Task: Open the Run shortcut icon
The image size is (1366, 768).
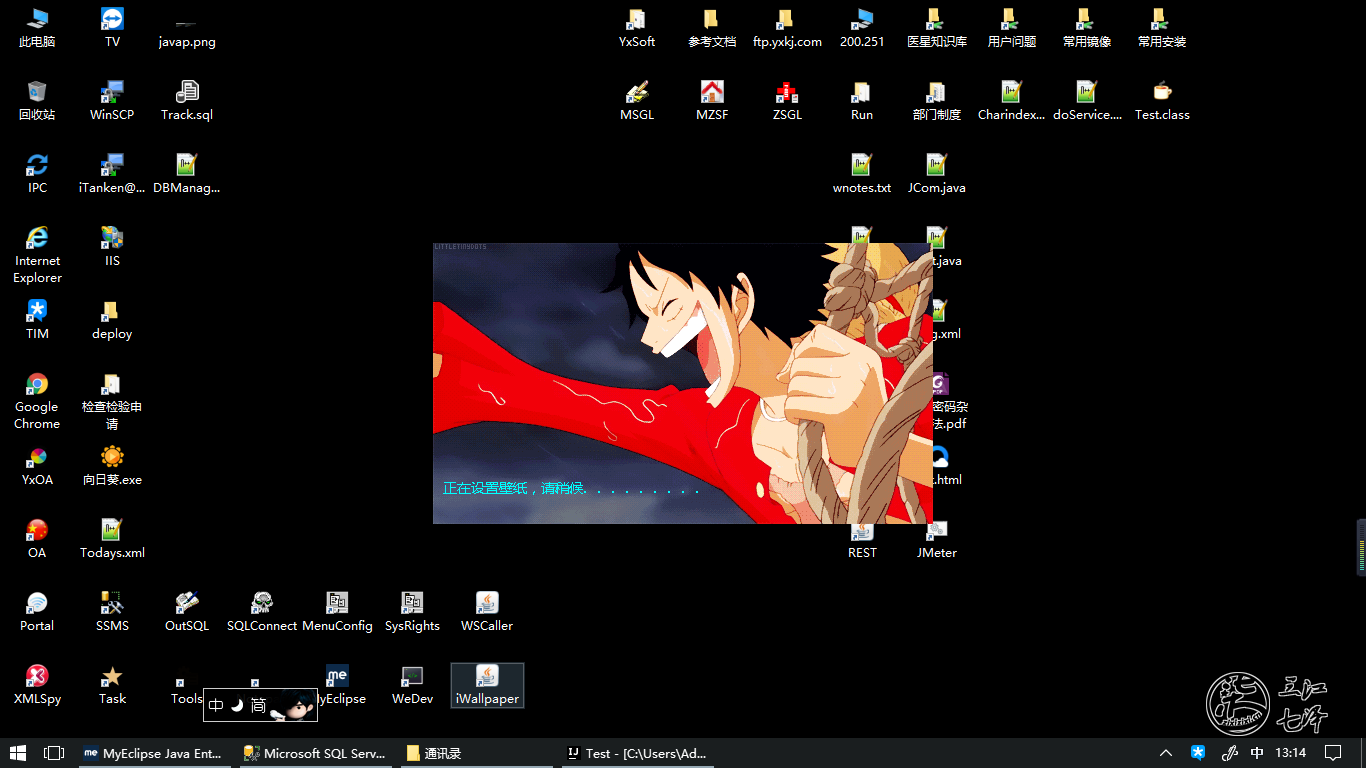Action: pyautogui.click(x=862, y=101)
